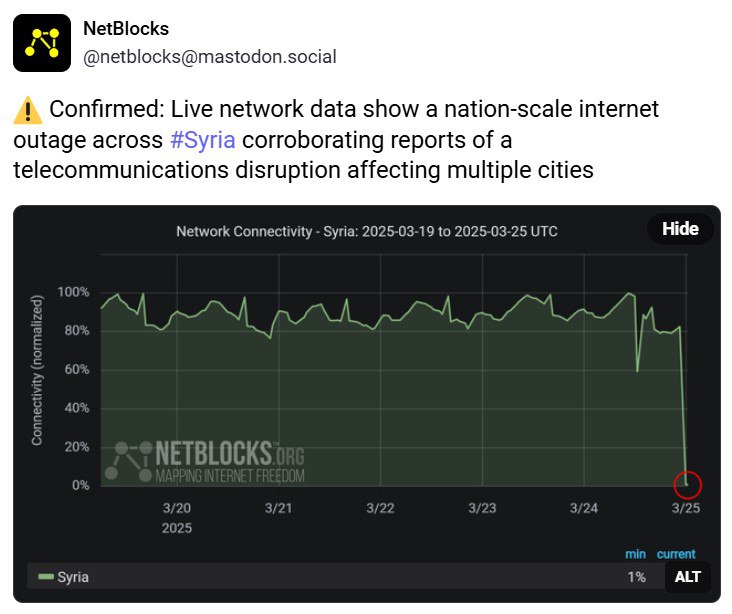Select the Syria series legend label

[x=73, y=577]
